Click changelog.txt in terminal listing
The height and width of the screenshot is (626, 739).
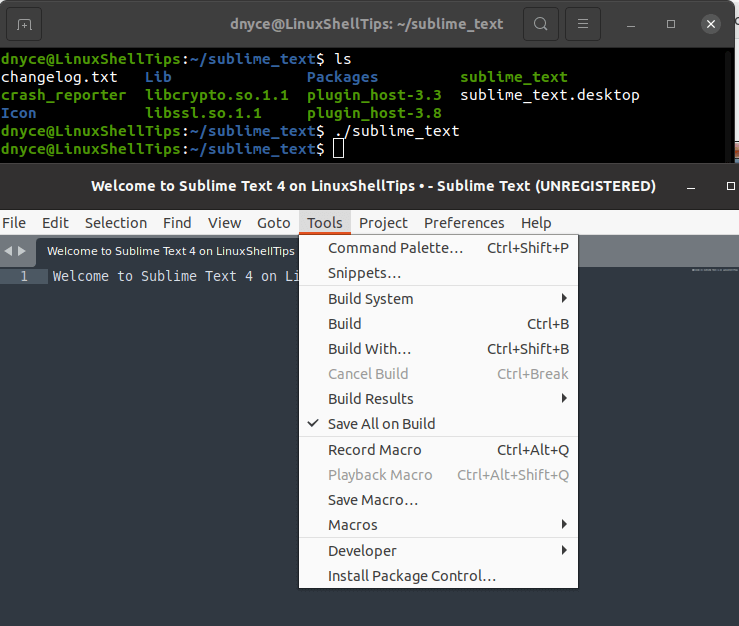pos(59,77)
